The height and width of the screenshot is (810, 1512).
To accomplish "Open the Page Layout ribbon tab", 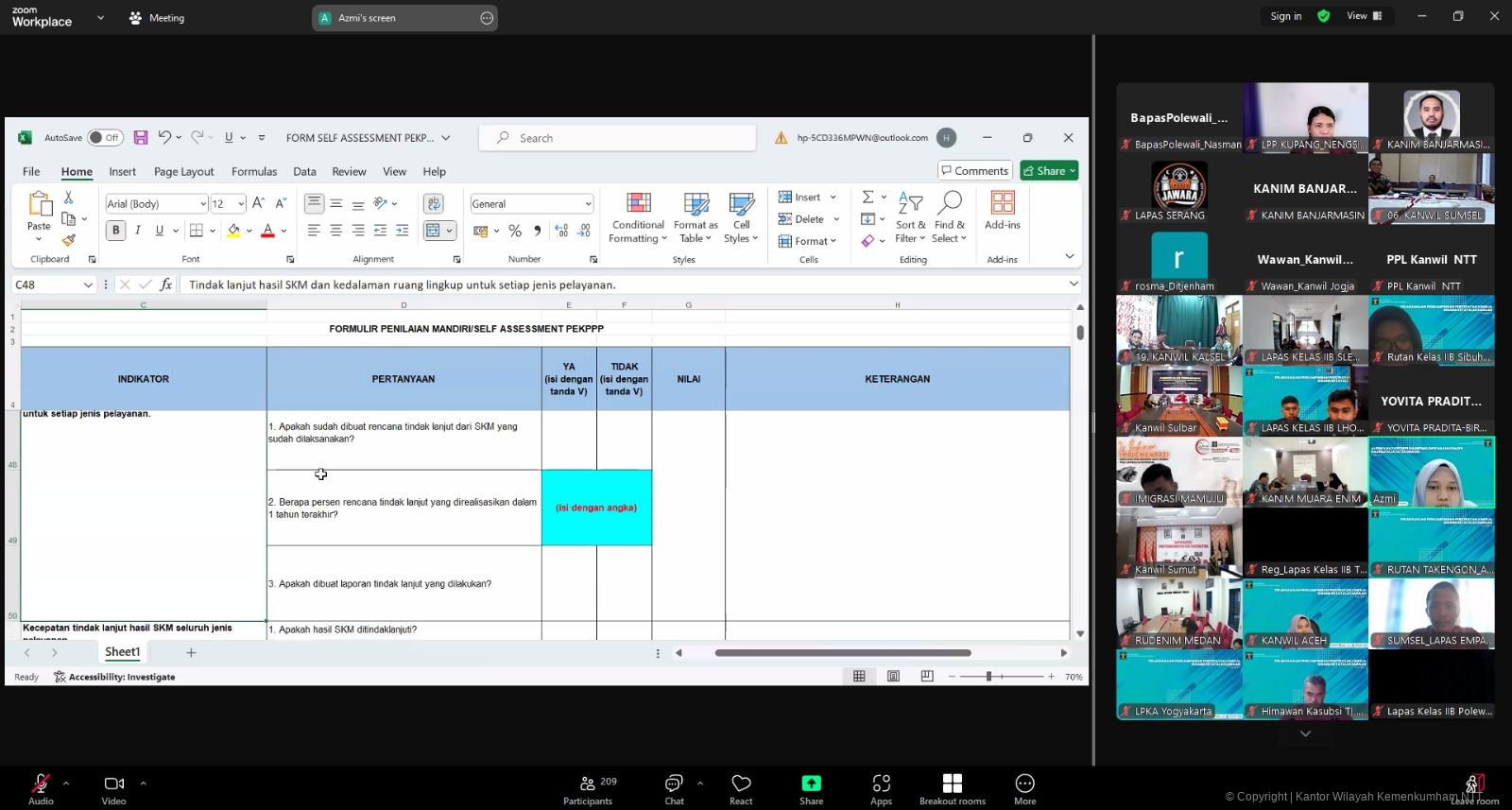I will tap(183, 172).
